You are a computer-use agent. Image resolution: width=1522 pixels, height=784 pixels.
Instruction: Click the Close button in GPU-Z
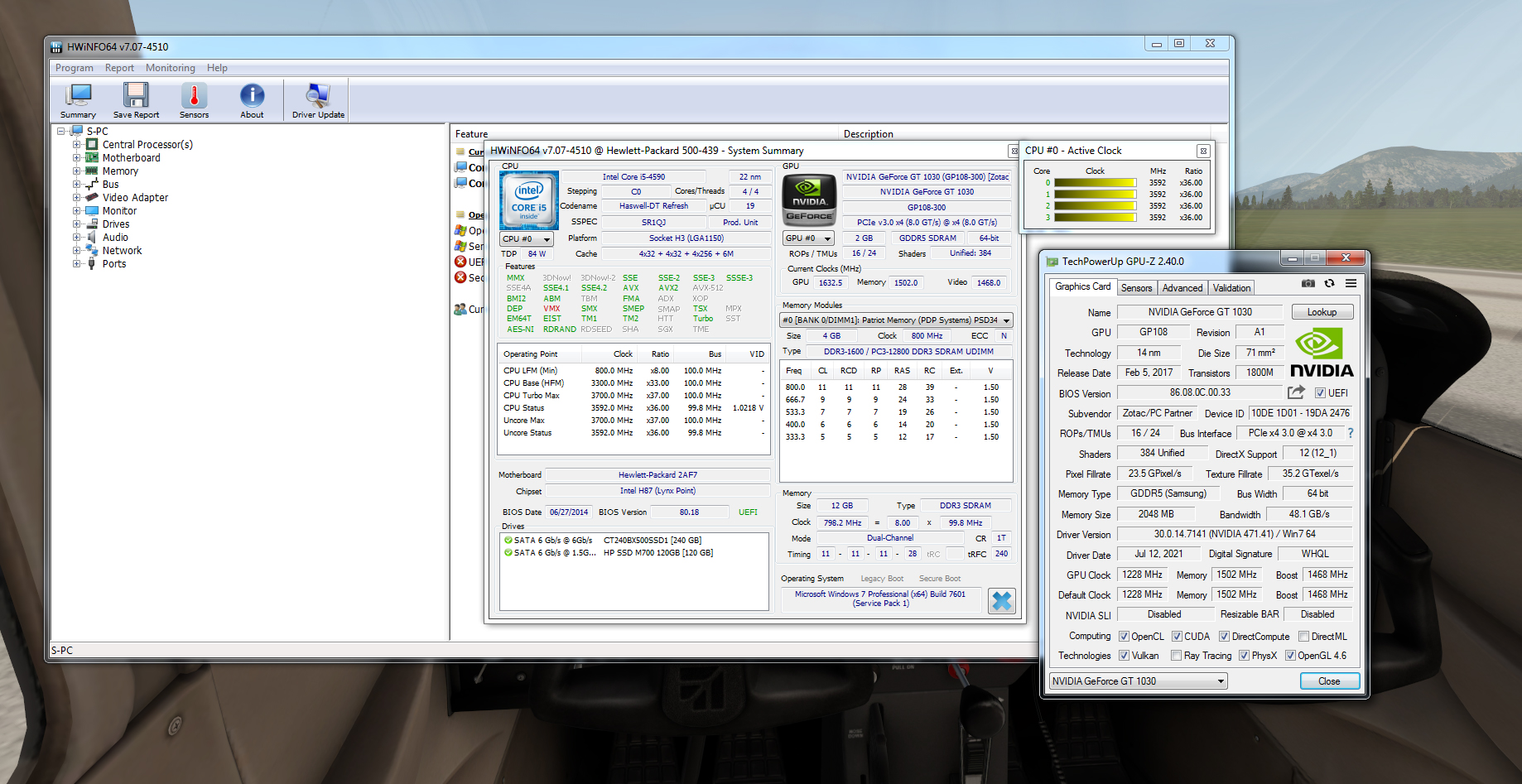coord(1329,681)
